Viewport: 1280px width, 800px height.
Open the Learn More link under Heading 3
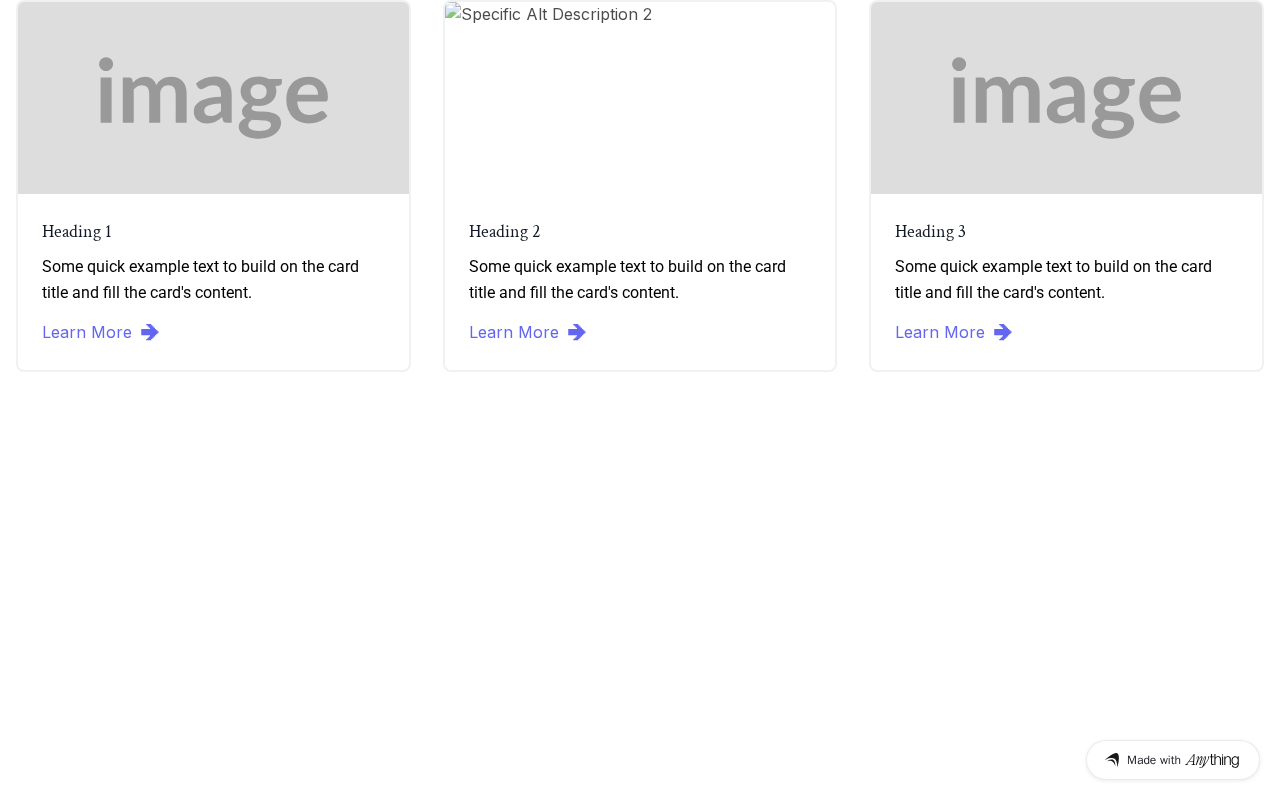pyautogui.click(x=940, y=332)
